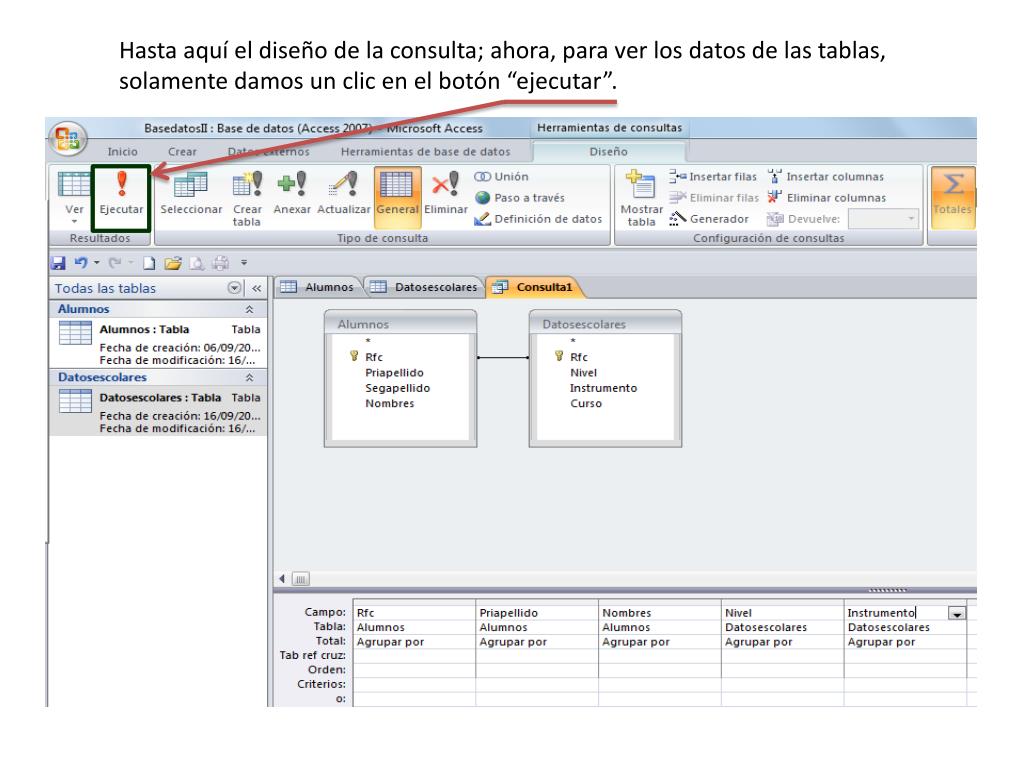The width and height of the screenshot is (1024, 768).
Task: Click the print preview icon
Action: [196, 263]
